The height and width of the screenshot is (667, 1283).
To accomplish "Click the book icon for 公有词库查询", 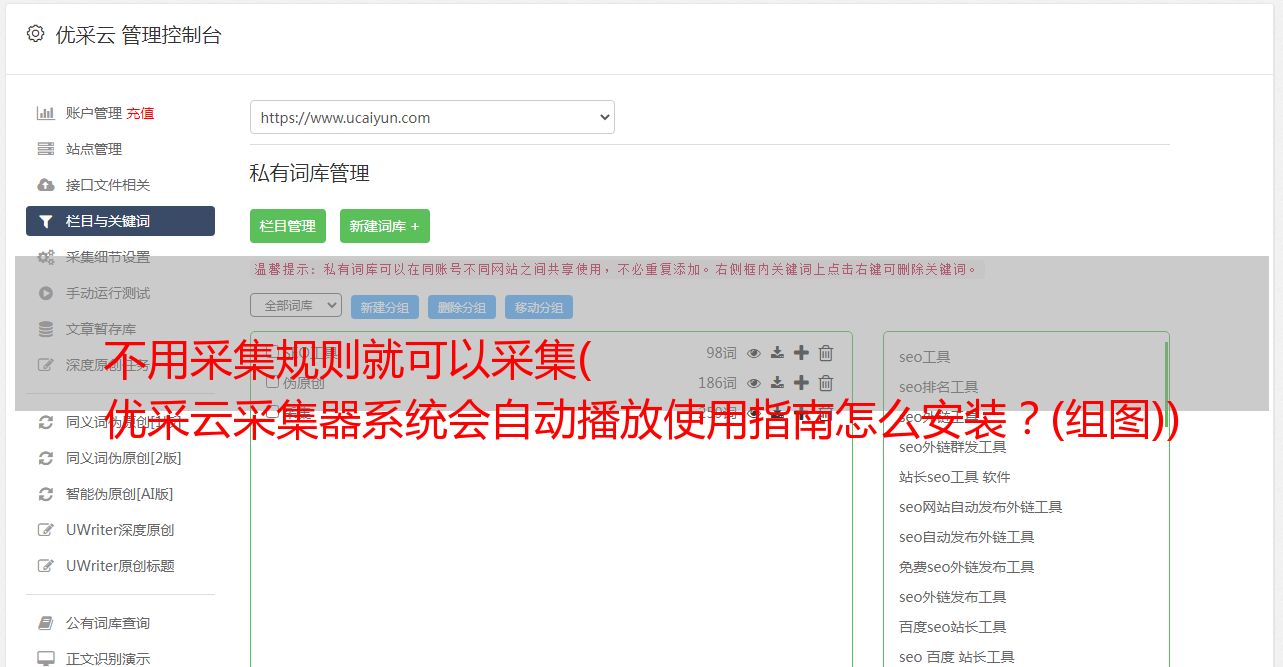I will point(45,623).
